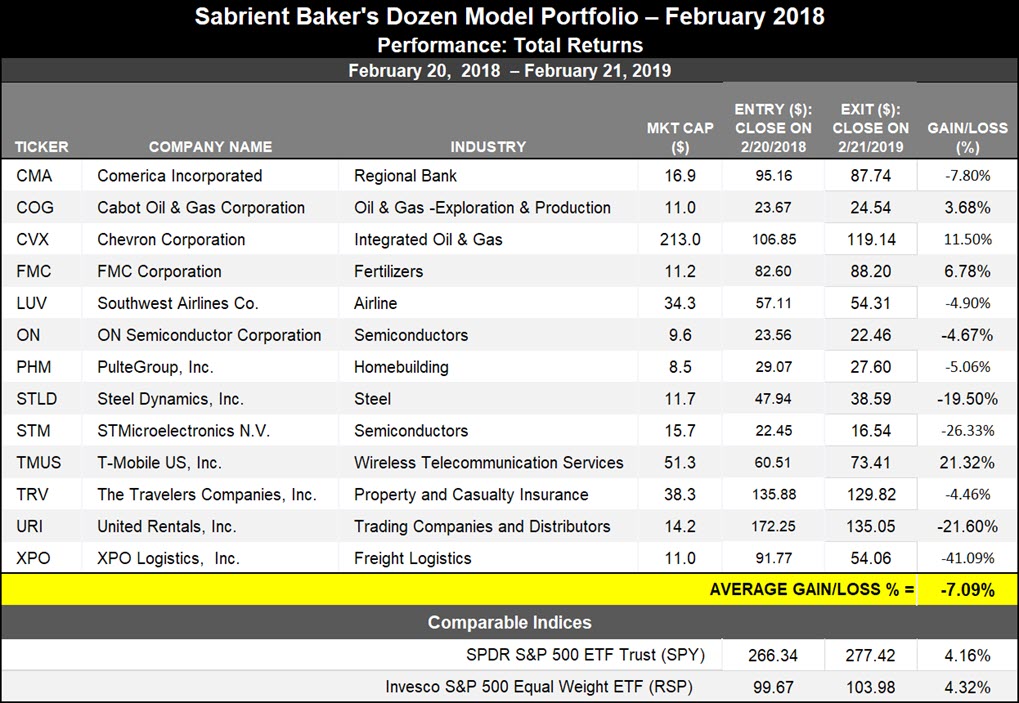The image size is (1019, 703).
Task: Select 'XPO Logistics, Inc.' company name
Action: click(169, 557)
